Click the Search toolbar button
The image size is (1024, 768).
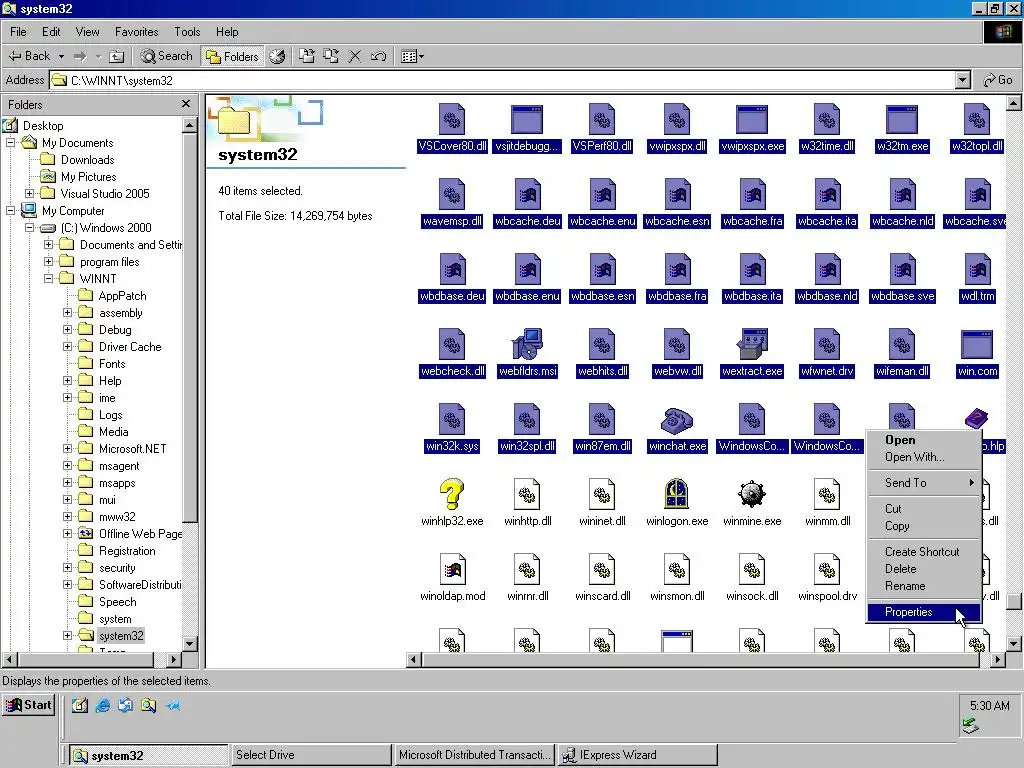coord(167,56)
